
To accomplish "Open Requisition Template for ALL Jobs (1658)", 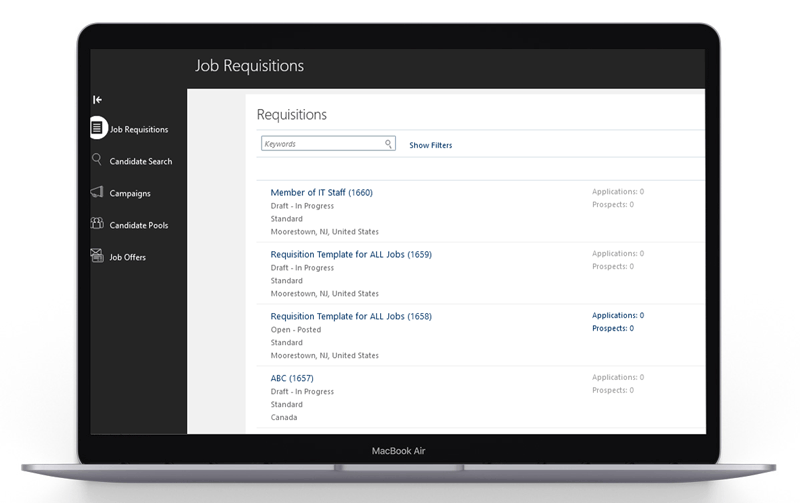I will click(351, 316).
